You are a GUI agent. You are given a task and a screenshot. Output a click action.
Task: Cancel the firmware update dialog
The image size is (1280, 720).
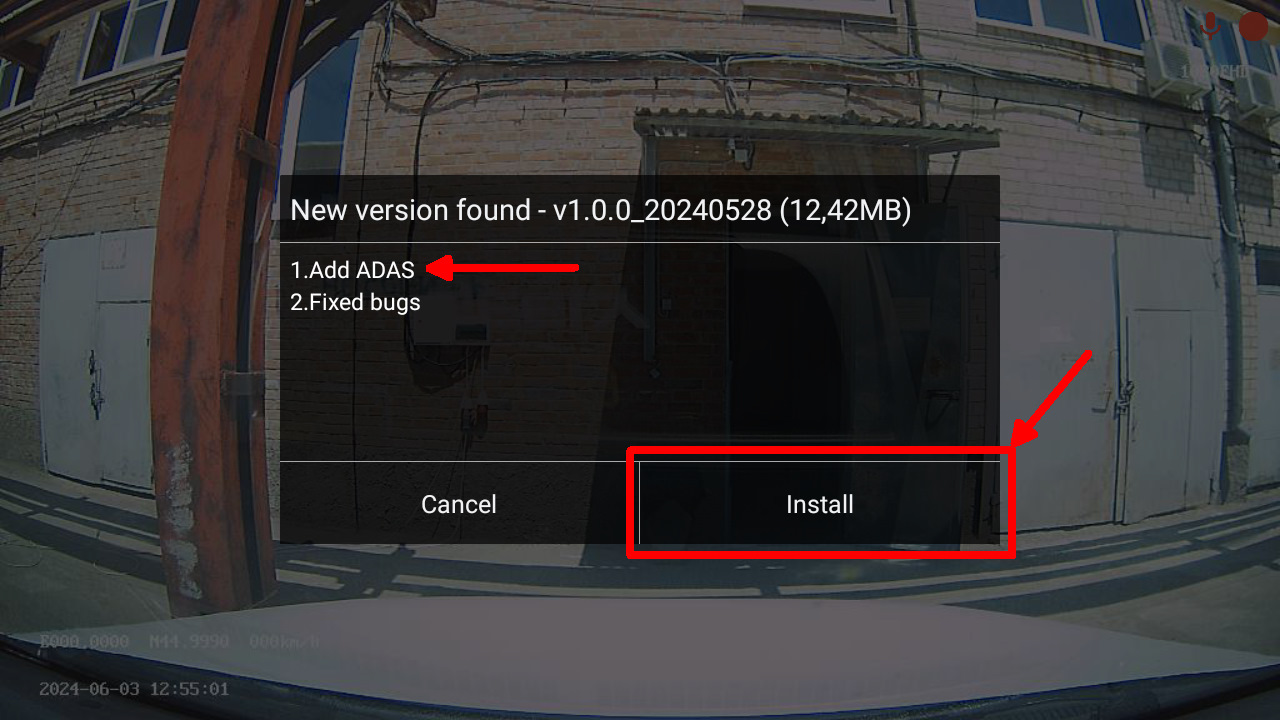pyautogui.click(x=459, y=504)
